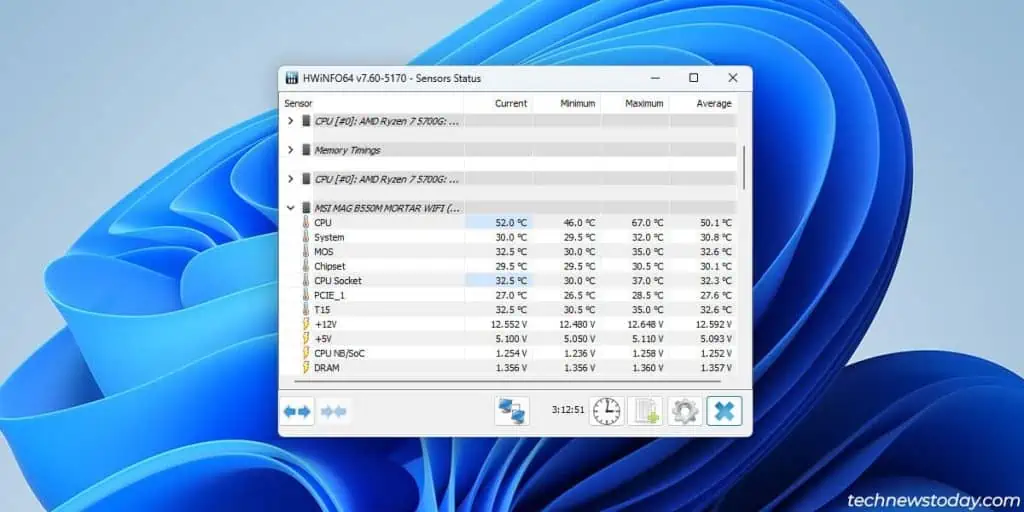Click the greyed shrink-columns arrows button

point(334,411)
